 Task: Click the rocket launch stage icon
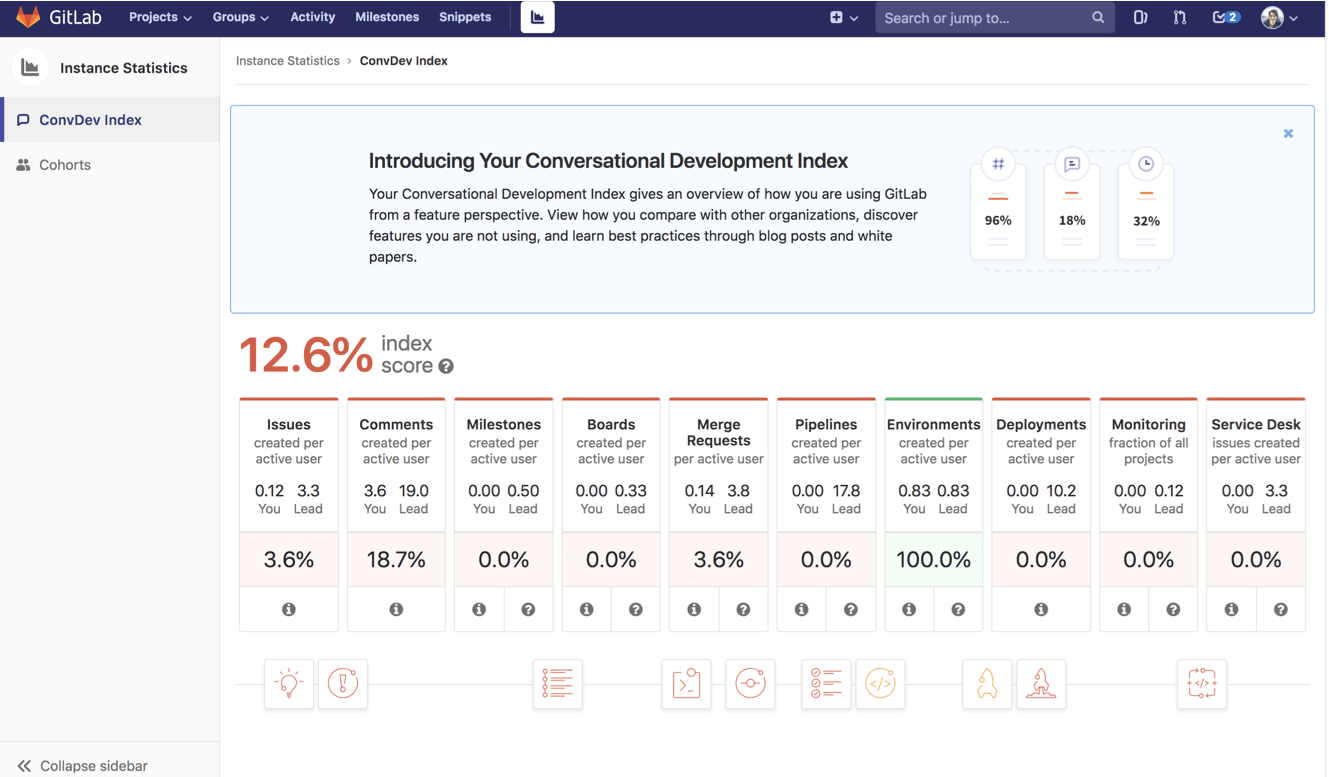[x=987, y=684]
